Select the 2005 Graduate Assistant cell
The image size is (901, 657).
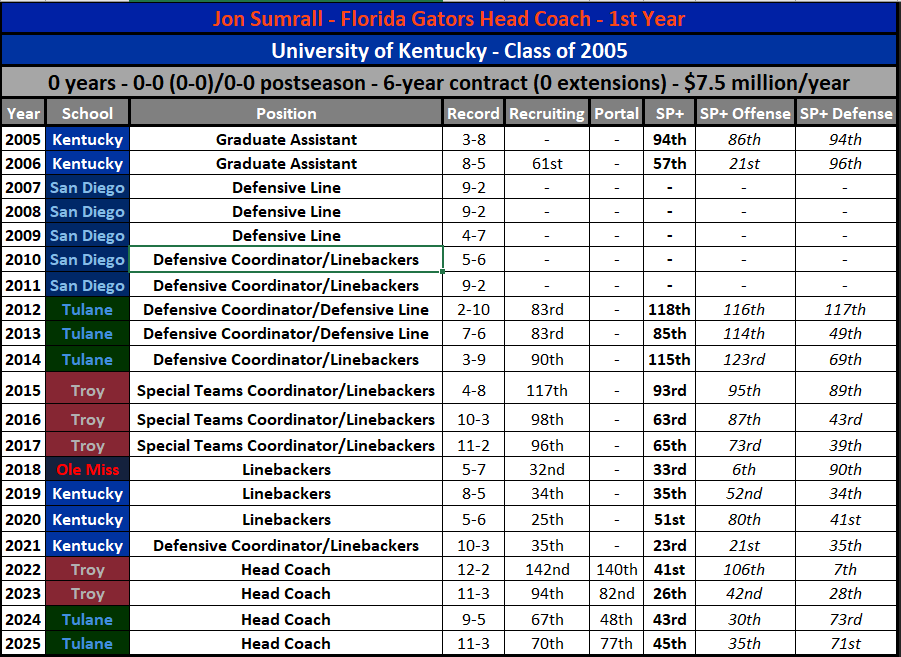[x=286, y=139]
